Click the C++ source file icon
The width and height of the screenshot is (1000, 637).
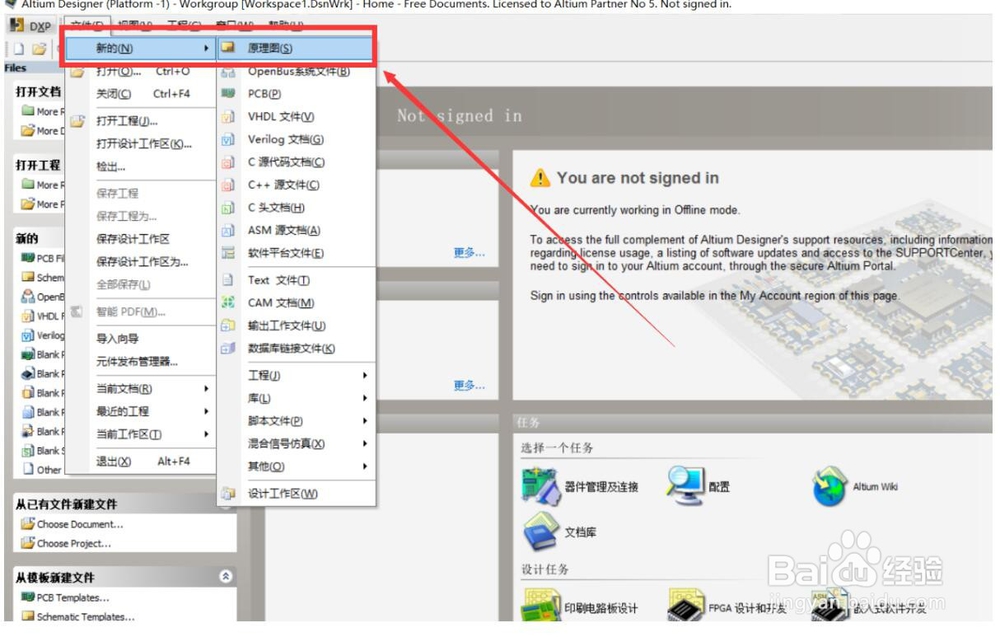point(228,185)
